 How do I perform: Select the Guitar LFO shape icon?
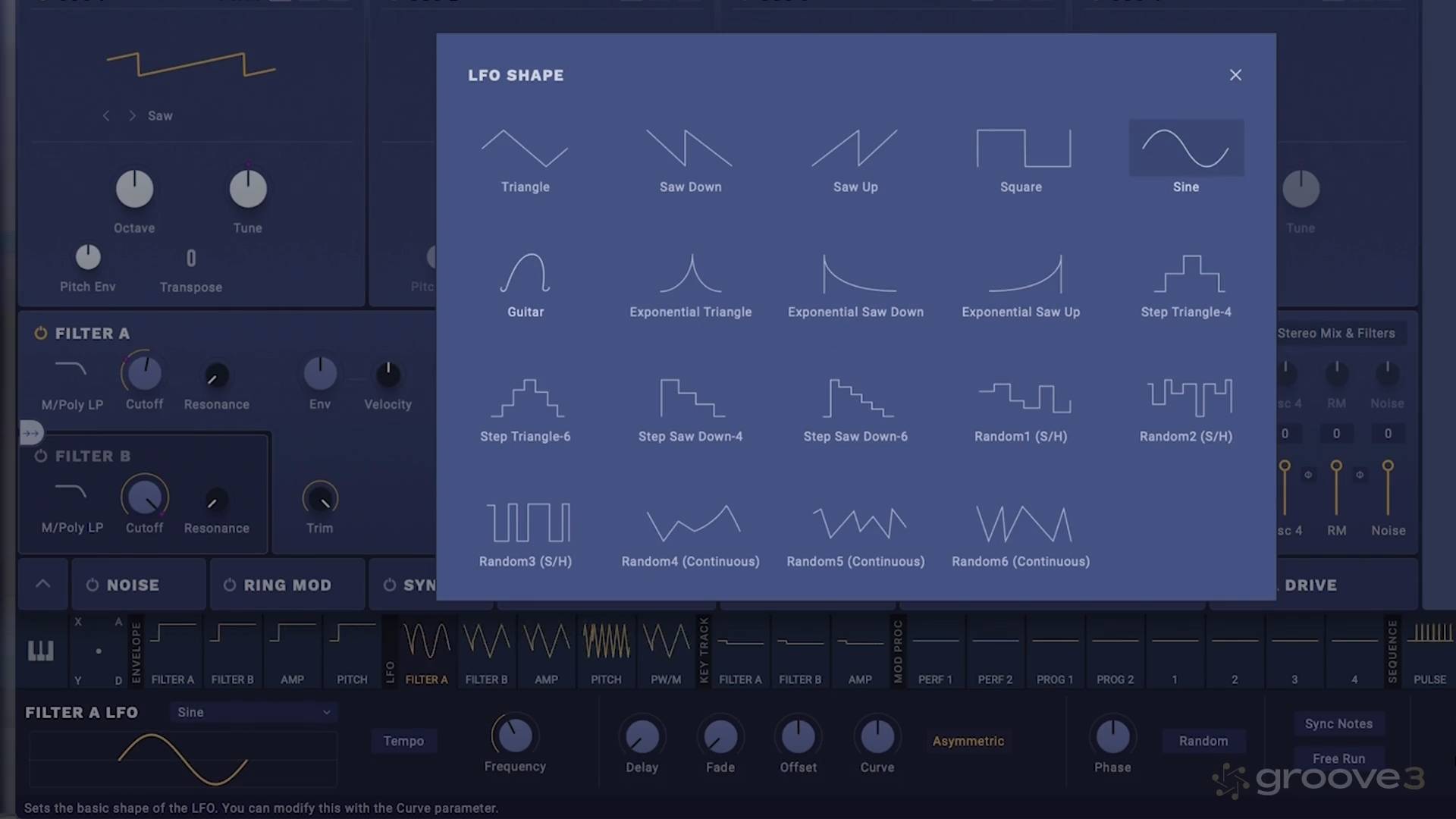525,275
